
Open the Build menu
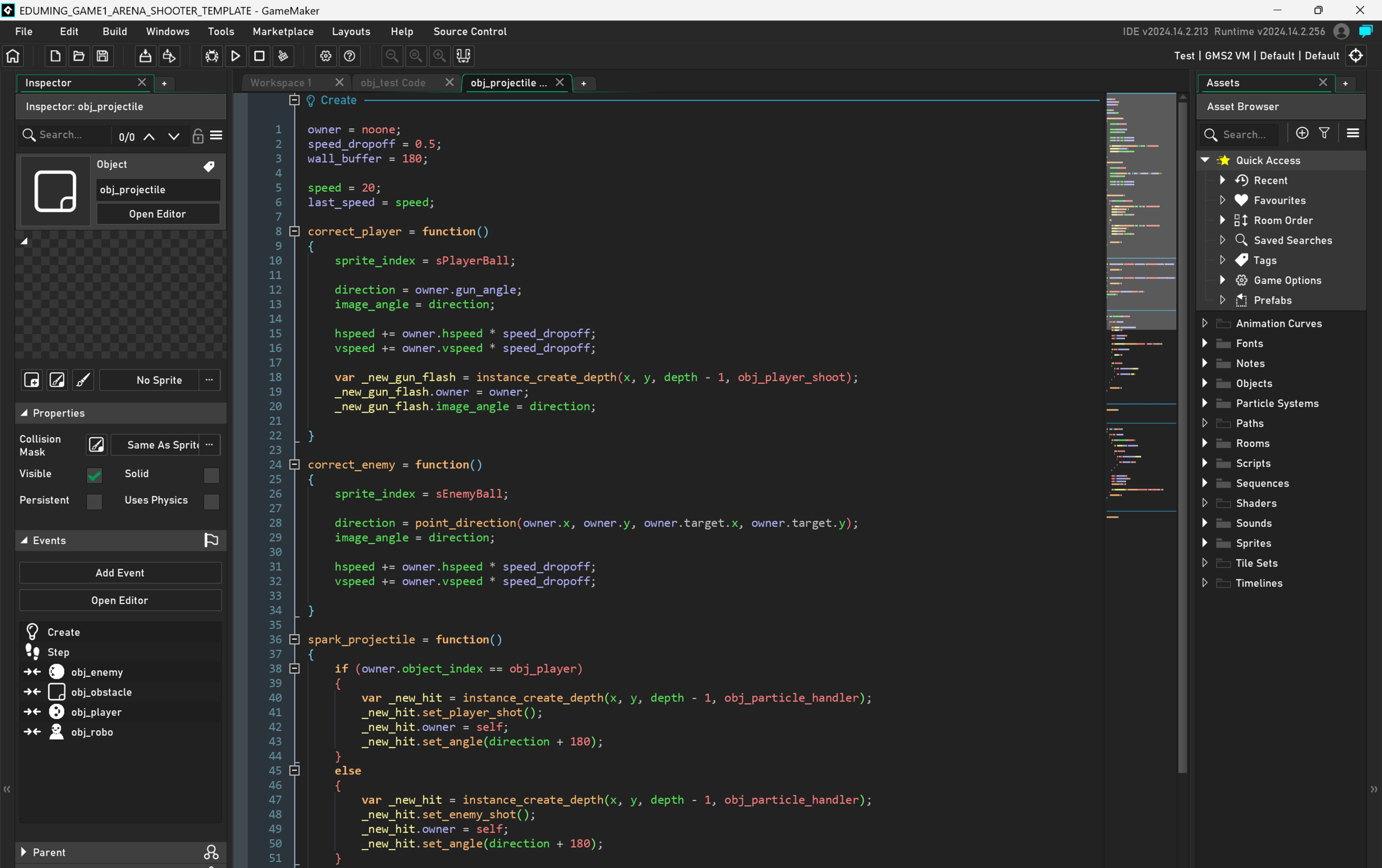(114, 32)
